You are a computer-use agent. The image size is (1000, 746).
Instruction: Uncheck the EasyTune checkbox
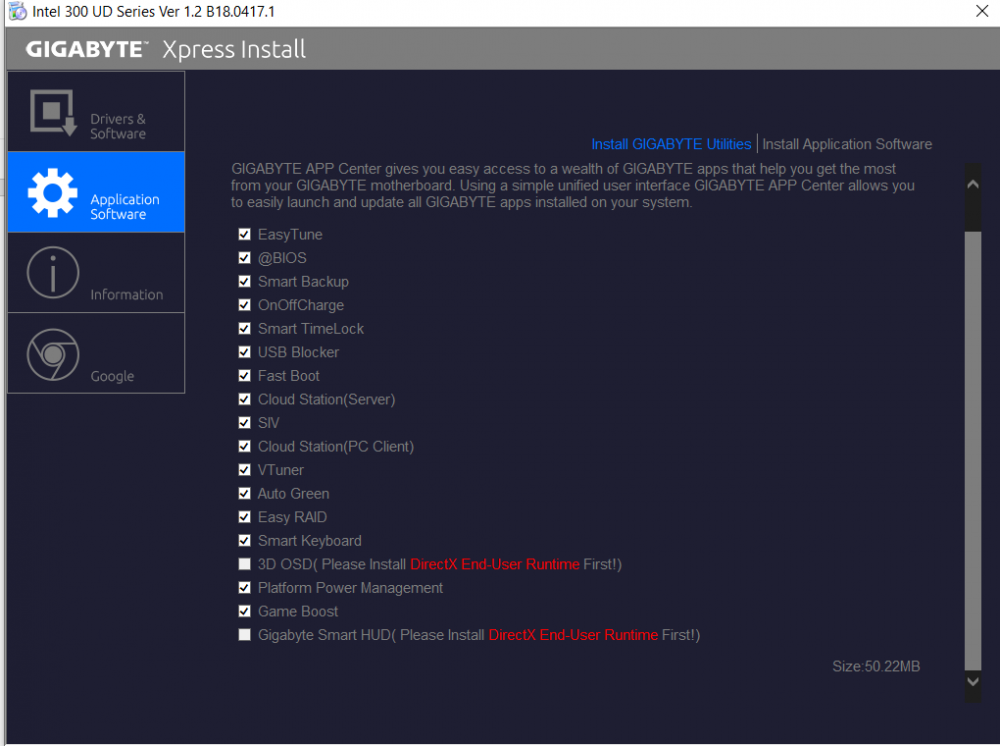pos(244,234)
